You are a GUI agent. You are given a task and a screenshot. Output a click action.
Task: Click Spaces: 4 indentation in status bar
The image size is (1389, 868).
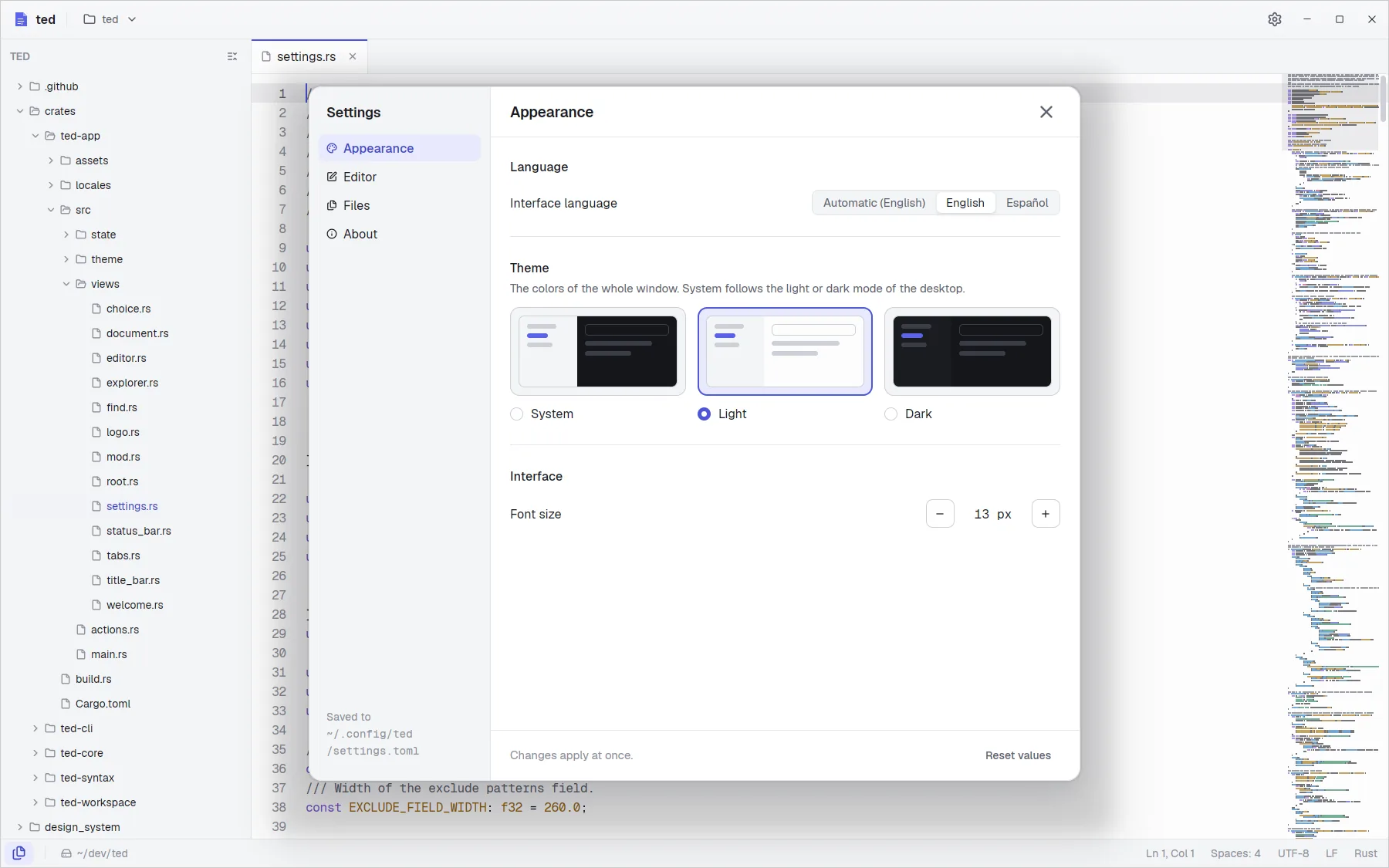tap(1235, 853)
